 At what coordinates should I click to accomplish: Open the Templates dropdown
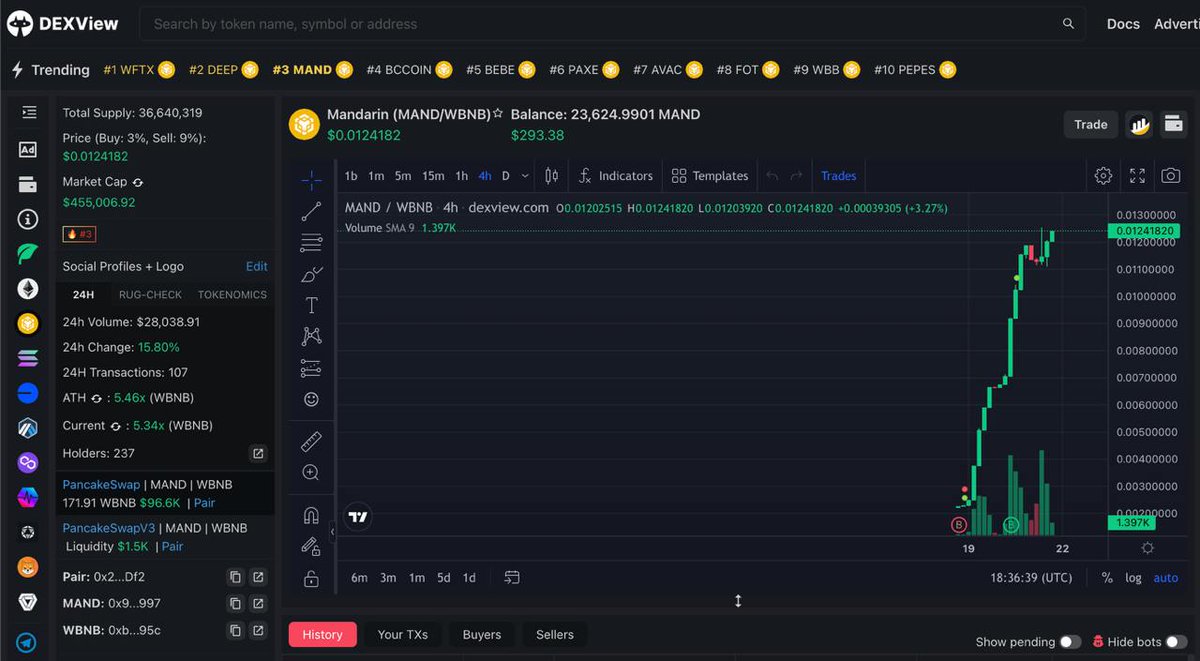(x=710, y=176)
